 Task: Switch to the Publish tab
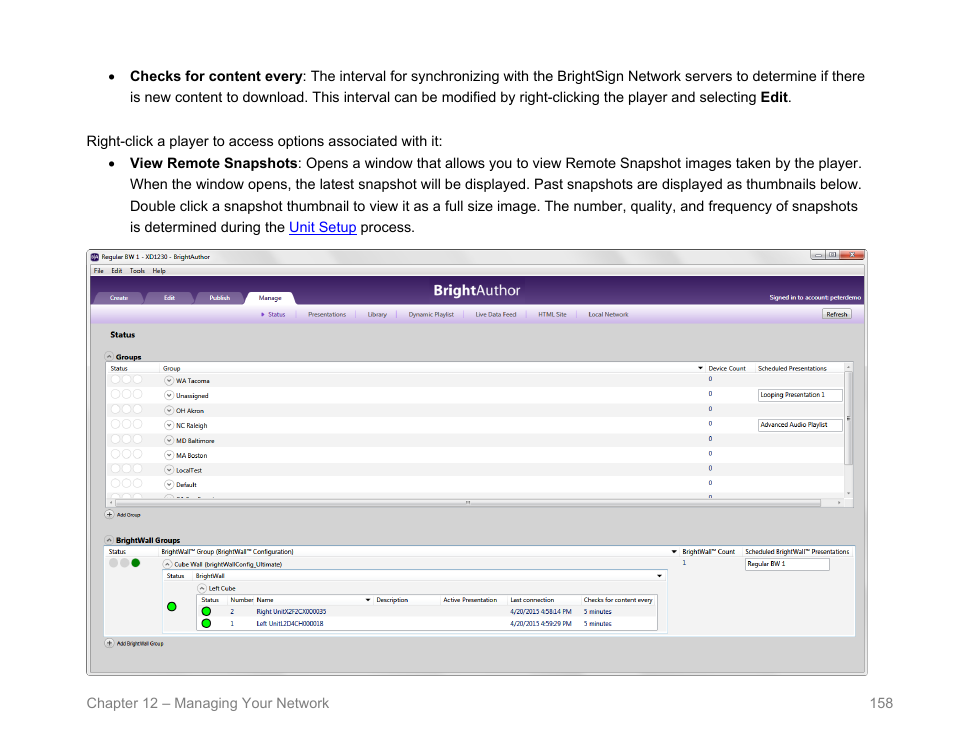pos(220,298)
